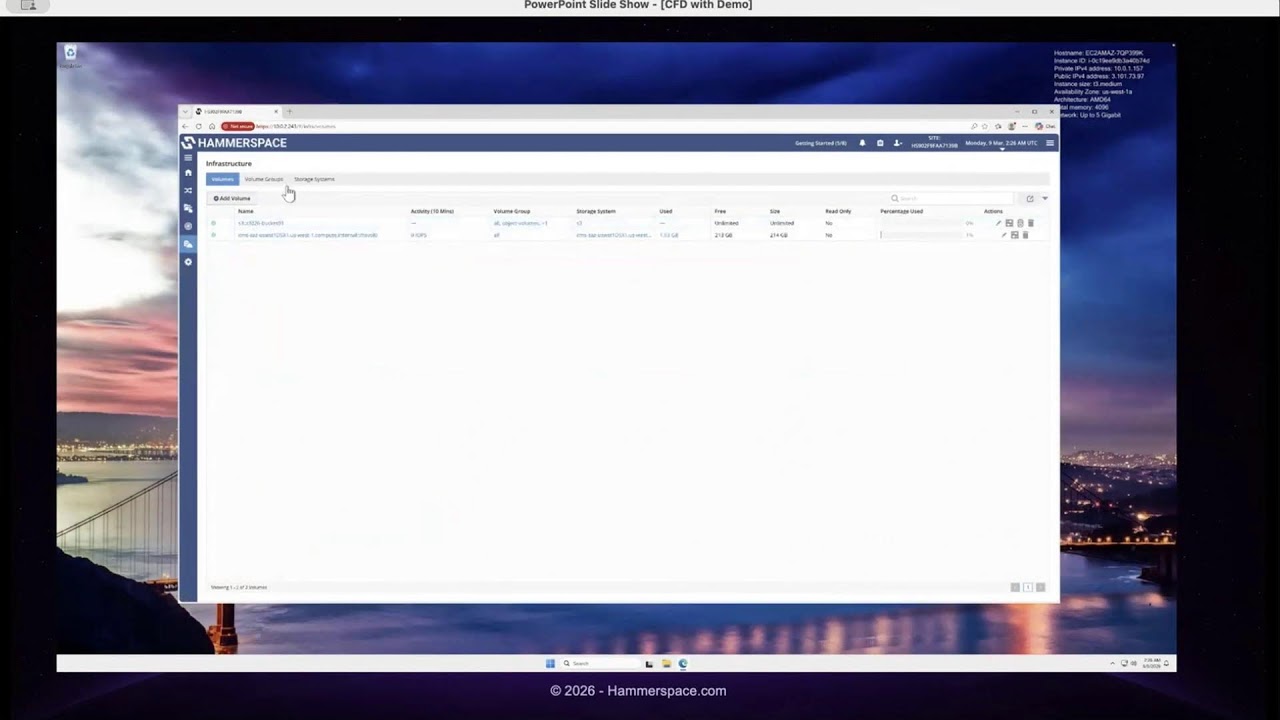Image resolution: width=1280 pixels, height=720 pixels.
Task: Click the export icon next to search
Action: 1030,198
